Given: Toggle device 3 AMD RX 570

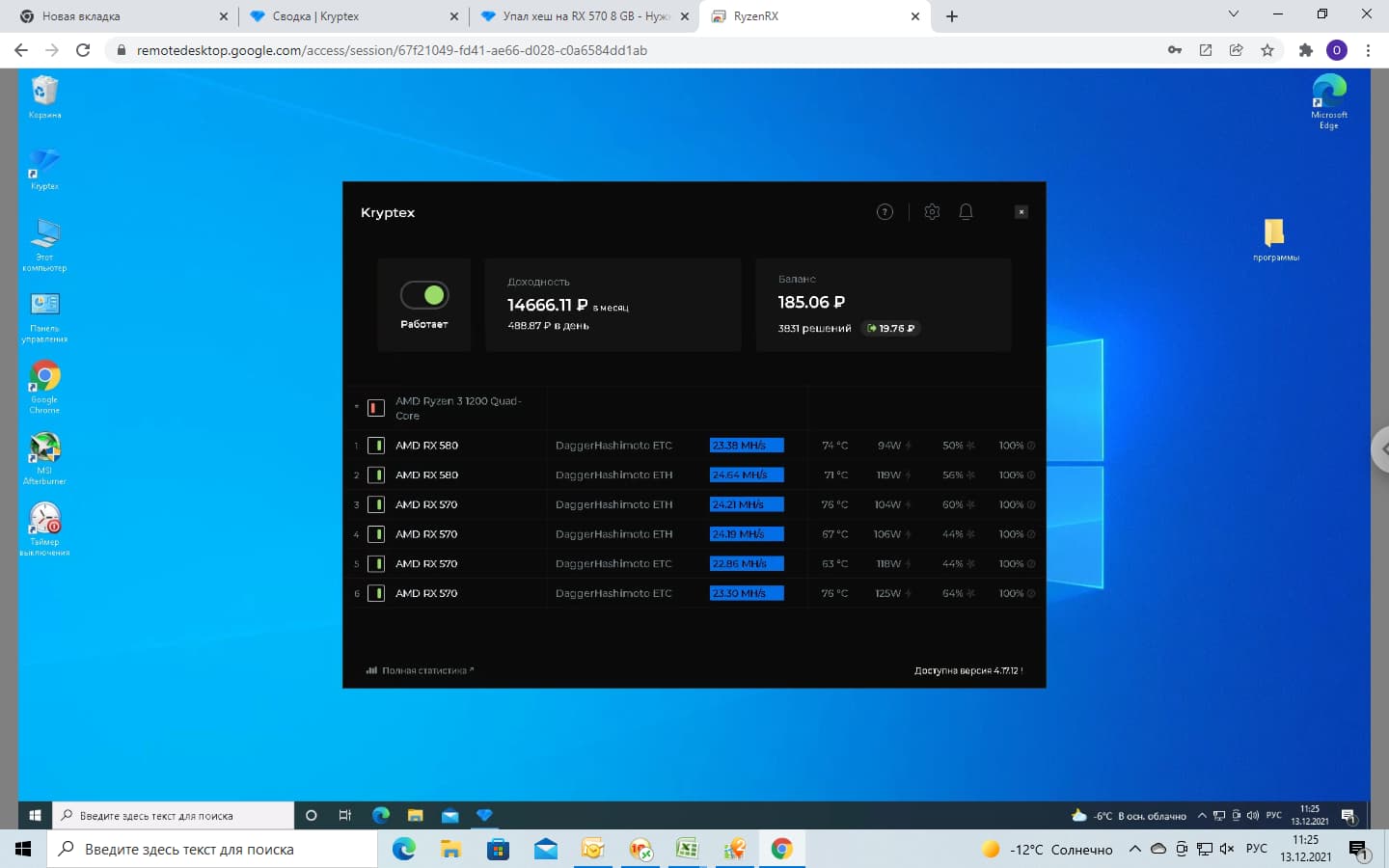Looking at the screenshot, I should pyautogui.click(x=376, y=504).
